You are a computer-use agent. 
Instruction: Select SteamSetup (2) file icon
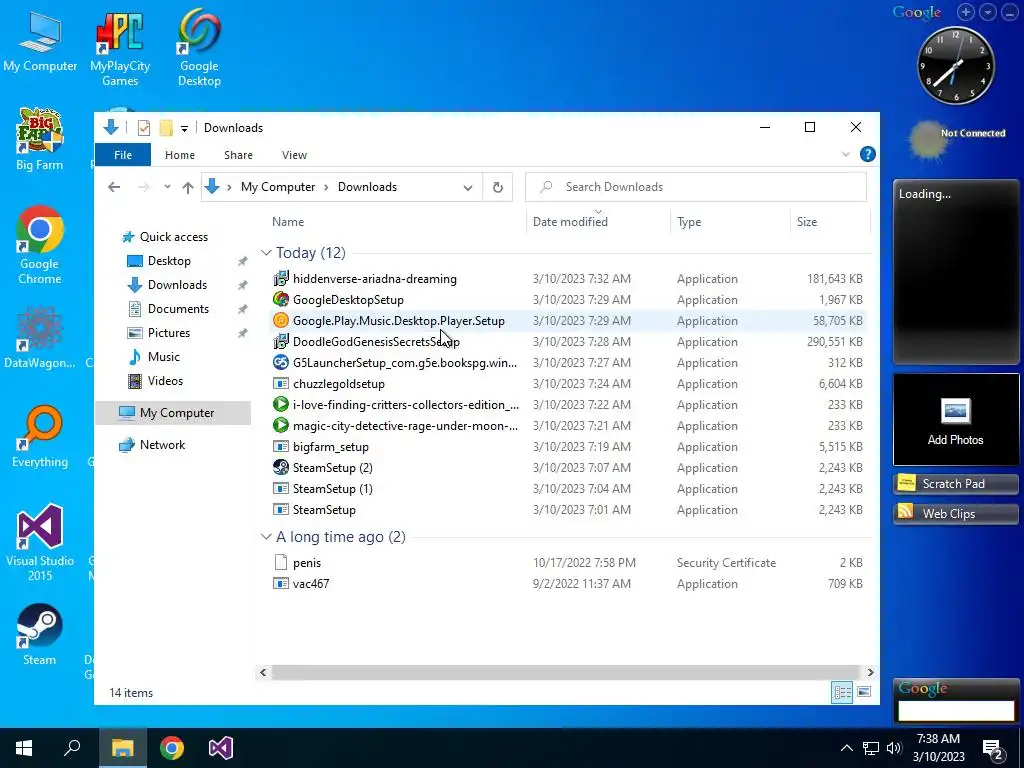(281, 468)
